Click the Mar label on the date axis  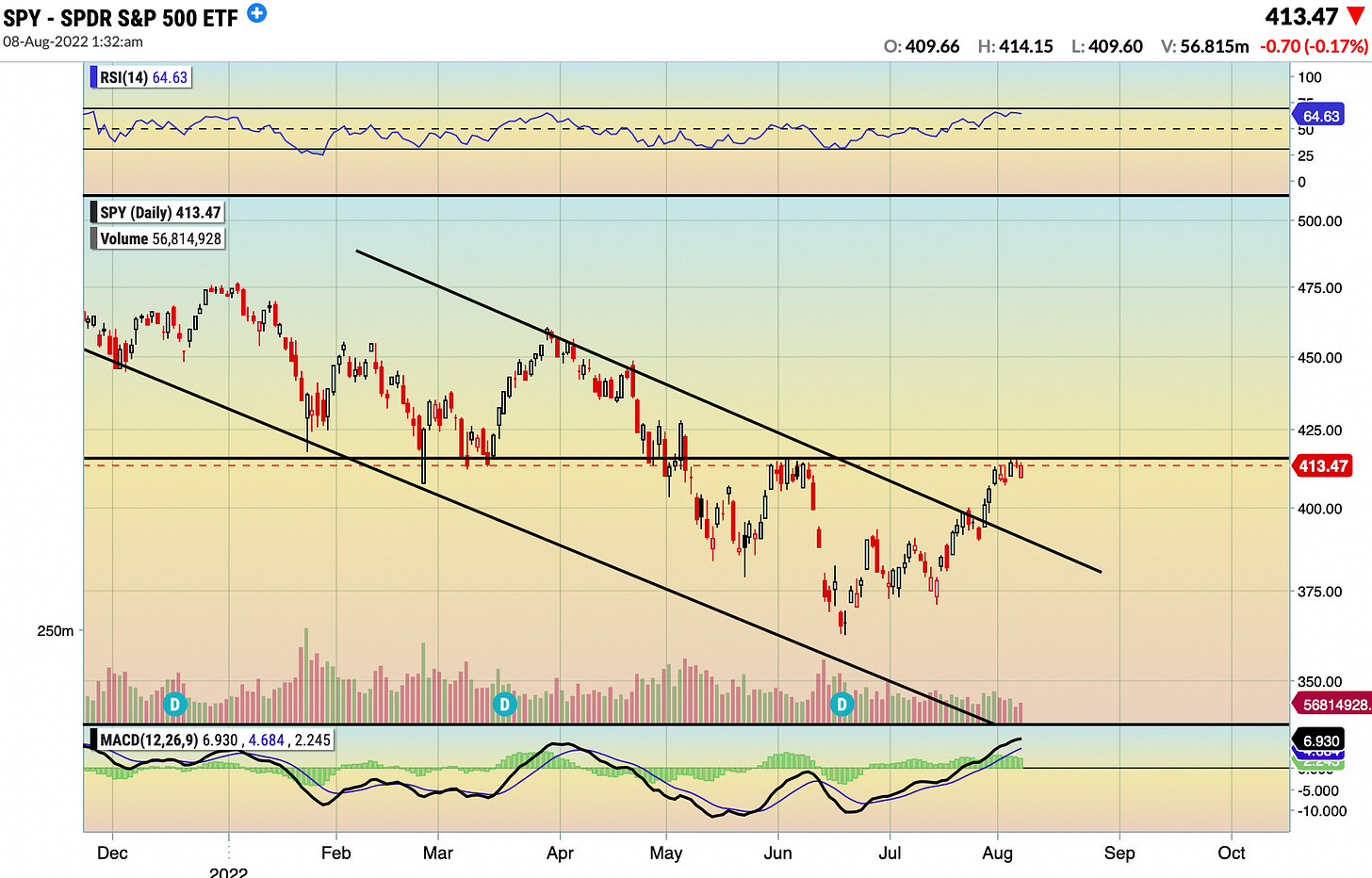click(437, 853)
